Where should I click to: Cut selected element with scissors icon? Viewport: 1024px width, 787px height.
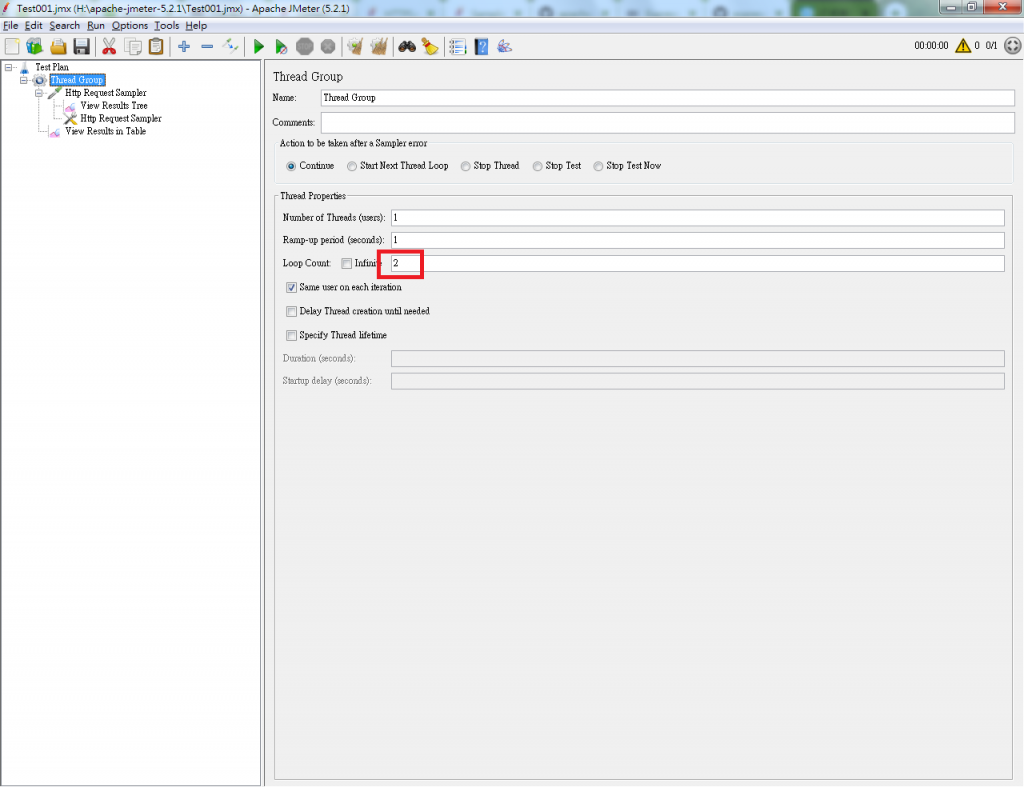pos(109,46)
